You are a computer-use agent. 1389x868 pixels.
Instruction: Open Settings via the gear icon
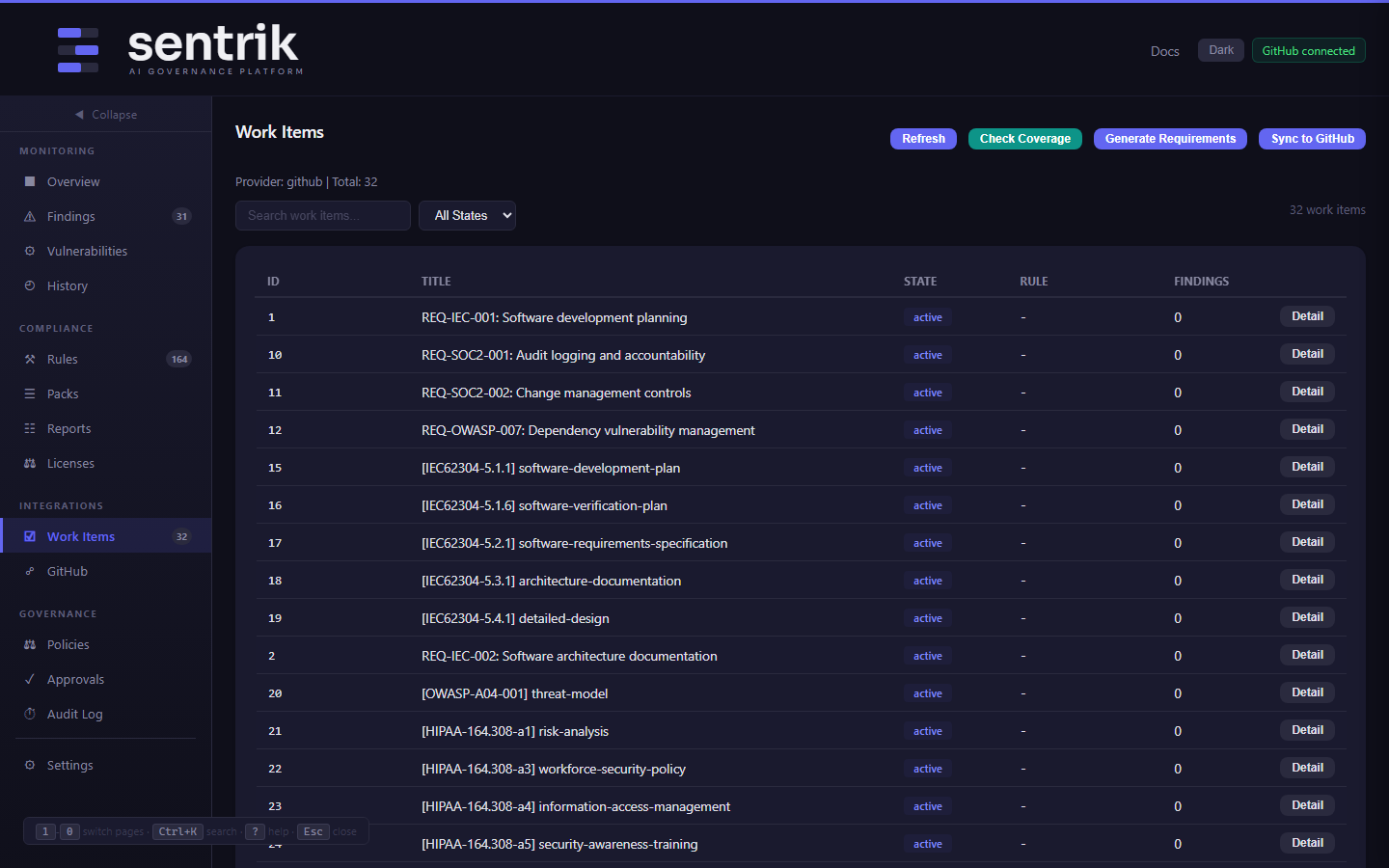29,765
